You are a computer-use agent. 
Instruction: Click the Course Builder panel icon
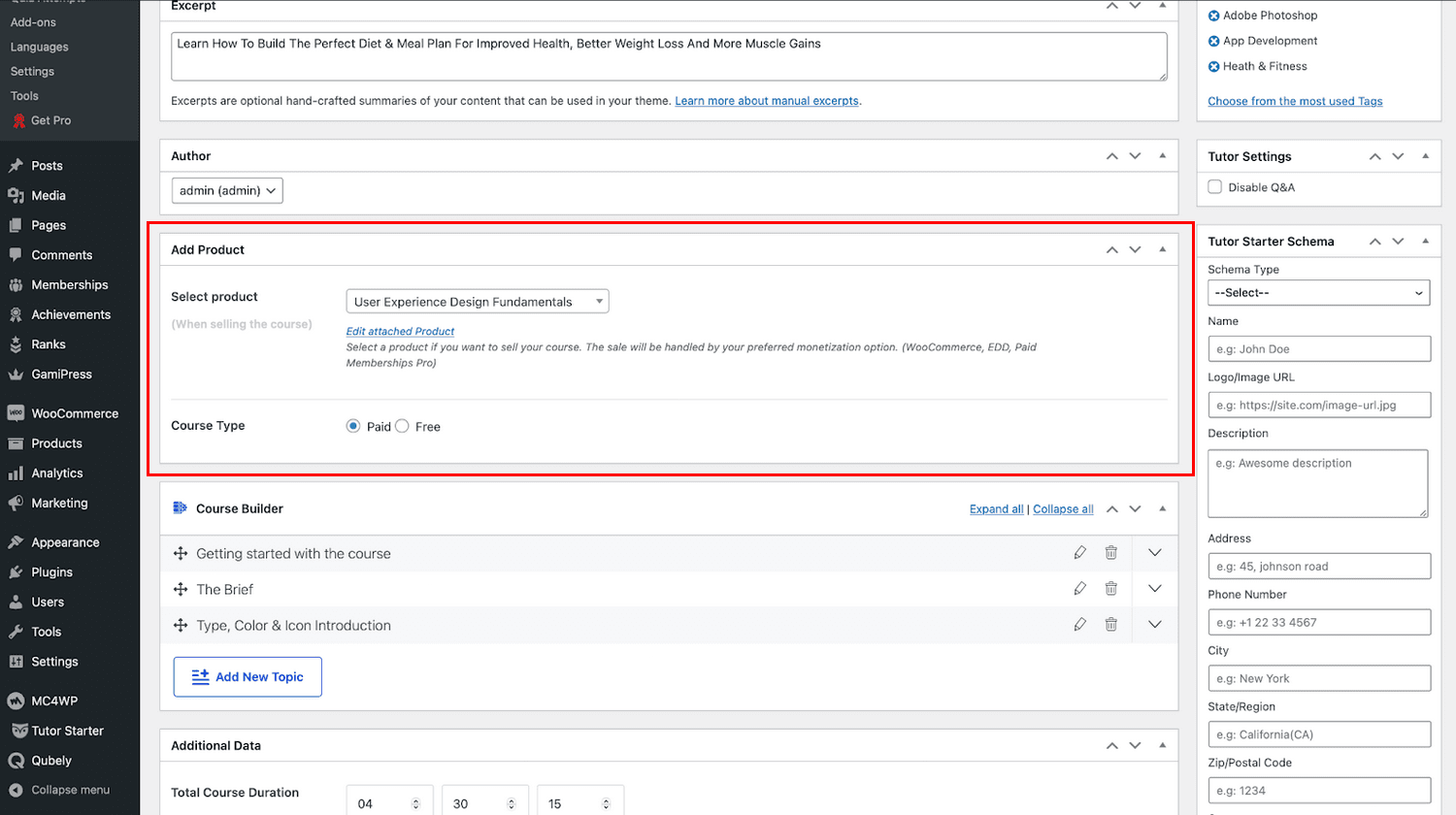(x=180, y=508)
